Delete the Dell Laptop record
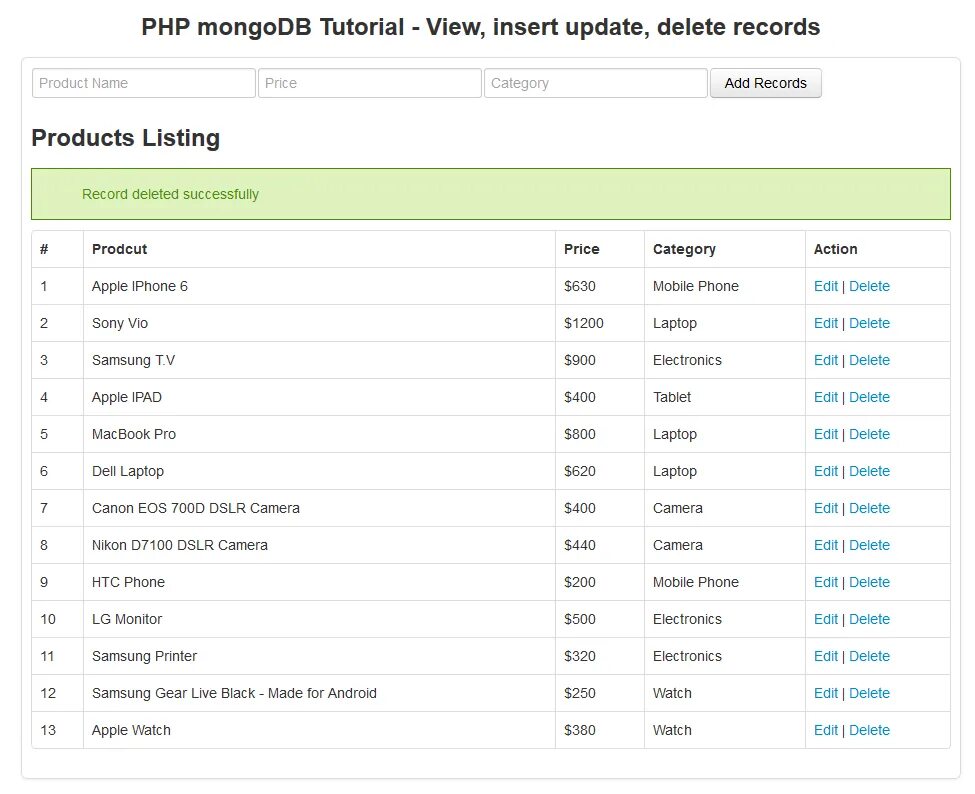Image resolution: width=975 pixels, height=794 pixels. [869, 471]
